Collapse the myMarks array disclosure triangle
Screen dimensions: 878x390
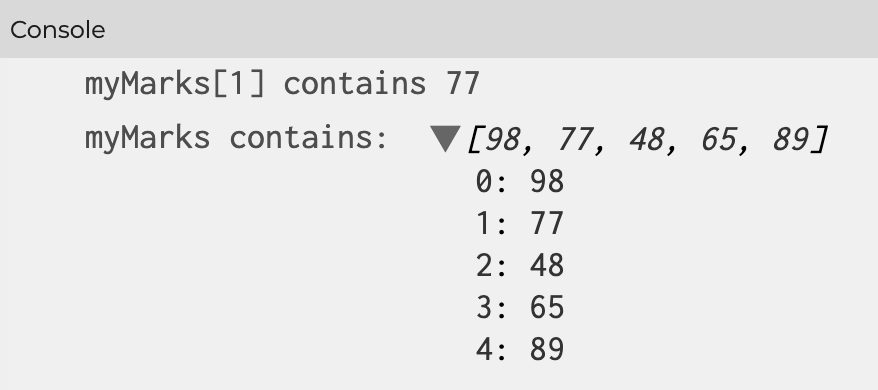point(445,139)
